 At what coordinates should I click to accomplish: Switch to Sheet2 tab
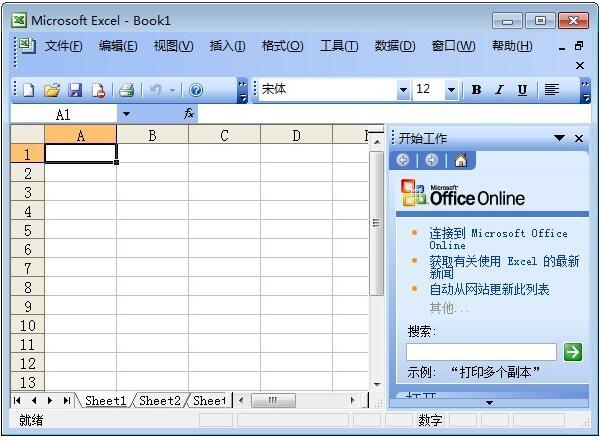click(160, 401)
